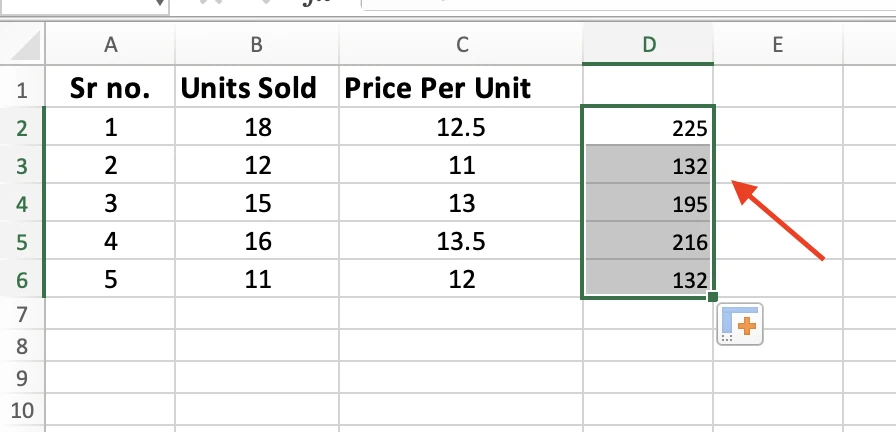Click Units Sold value 16
This screenshot has height=432, width=896.
[x=257, y=242]
